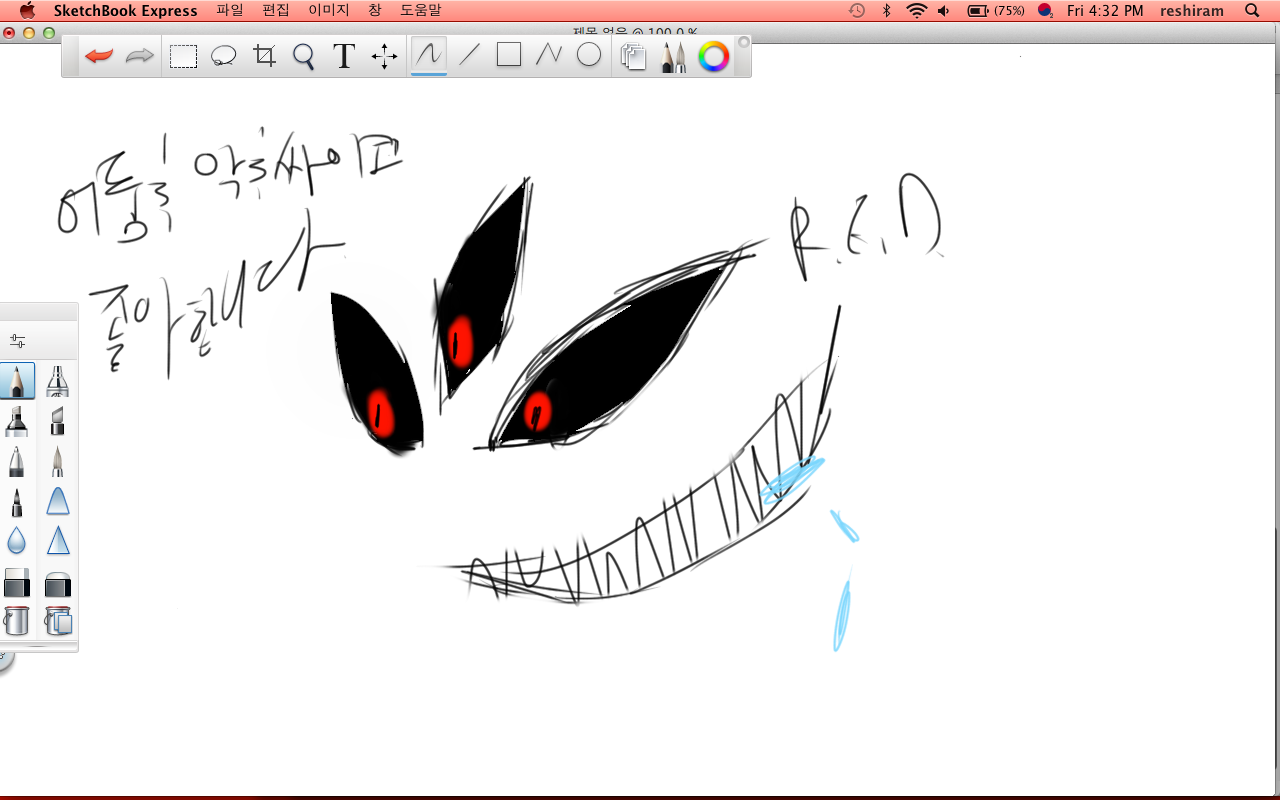
Task: Open the Layers editor
Action: (633, 56)
